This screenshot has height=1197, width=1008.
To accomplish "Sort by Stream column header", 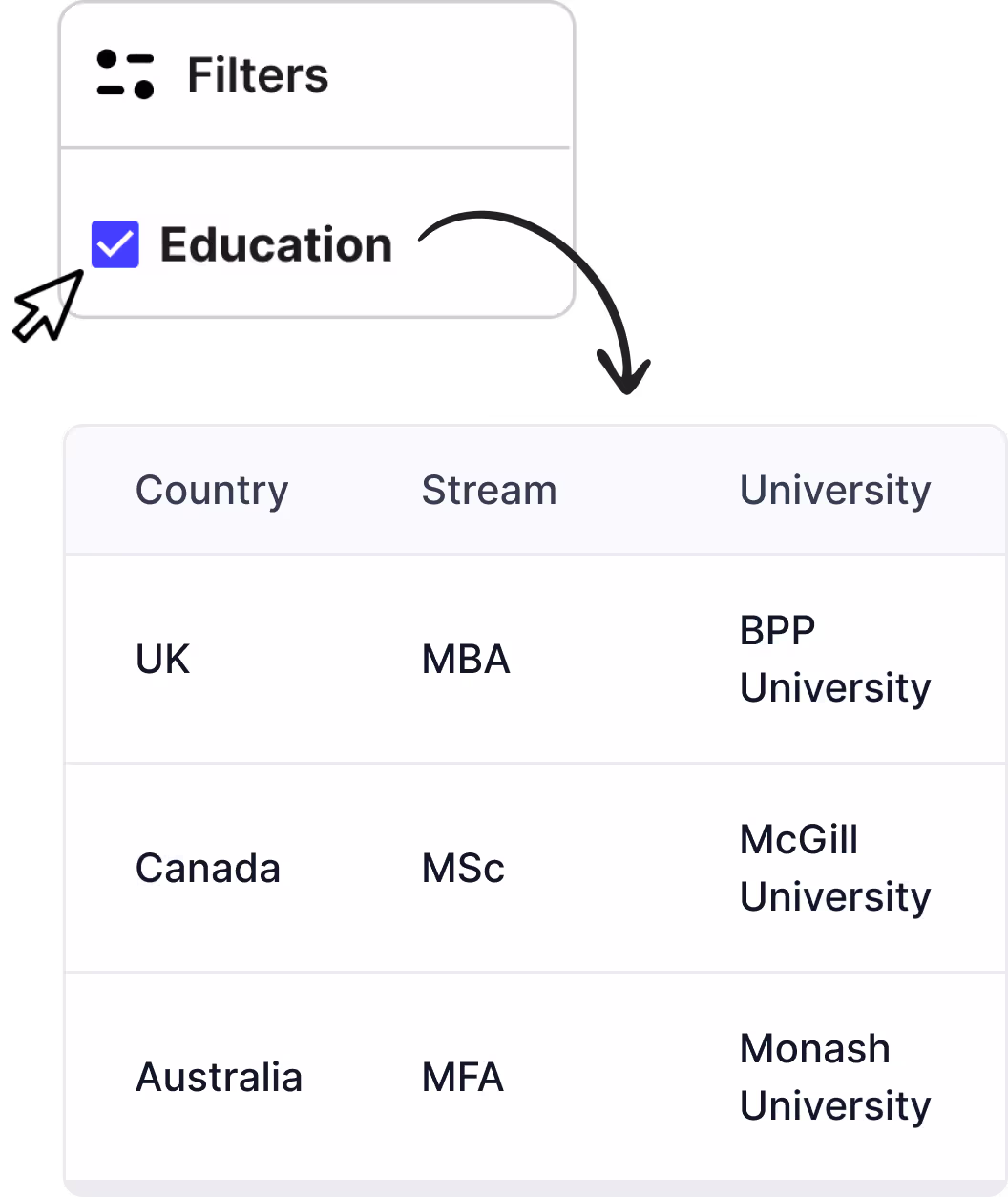I will (490, 491).
